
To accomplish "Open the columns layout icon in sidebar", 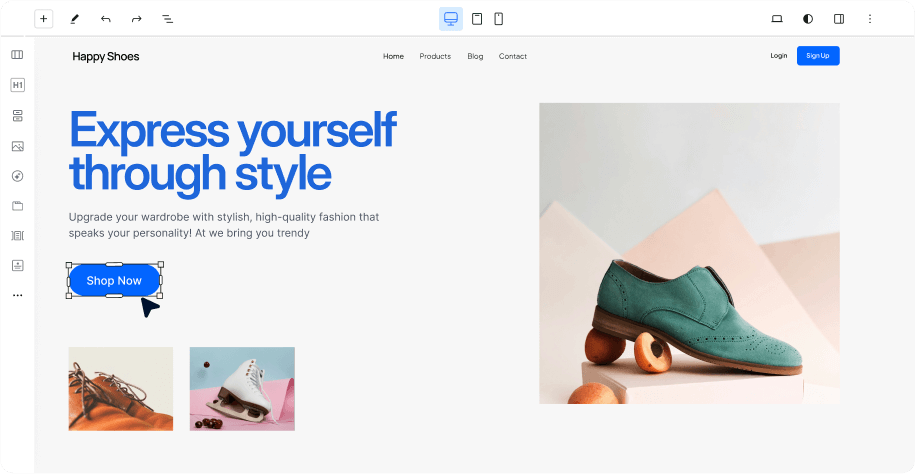I will point(17,55).
